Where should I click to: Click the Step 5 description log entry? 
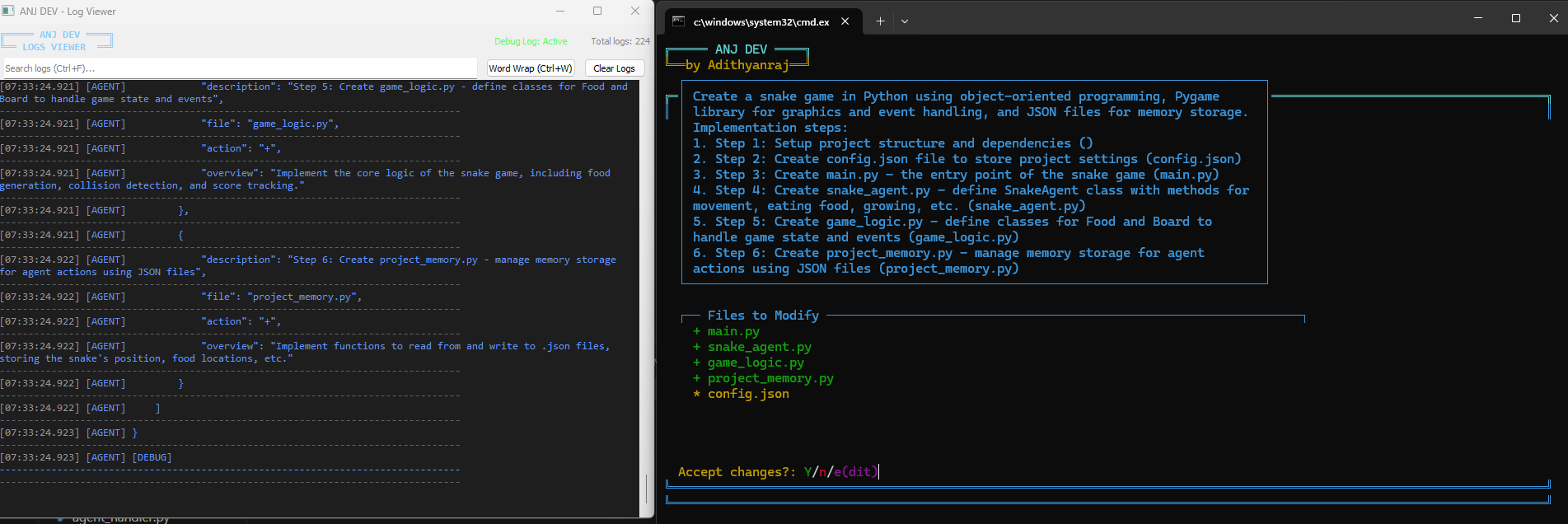(x=313, y=92)
